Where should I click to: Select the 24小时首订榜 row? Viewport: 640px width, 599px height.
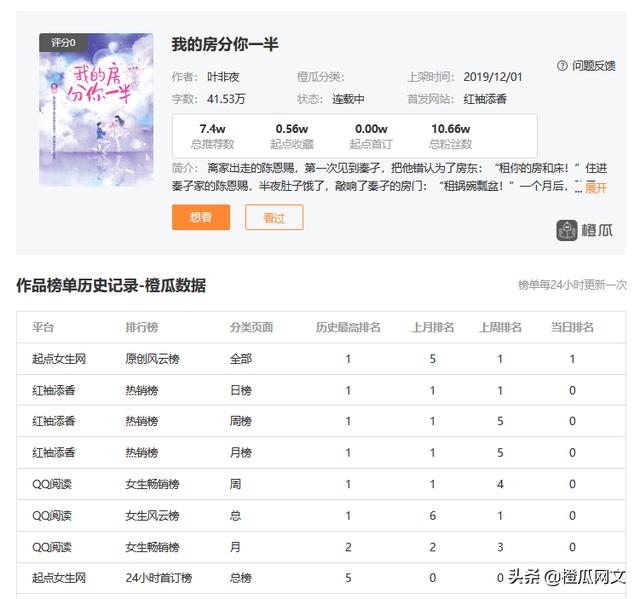pos(321,578)
